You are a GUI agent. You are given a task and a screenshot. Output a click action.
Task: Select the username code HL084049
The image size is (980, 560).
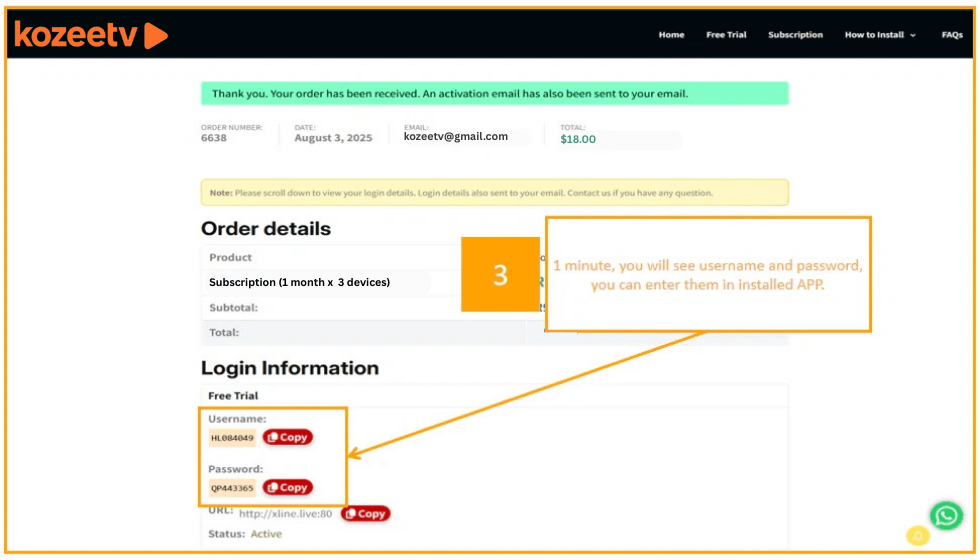point(232,438)
